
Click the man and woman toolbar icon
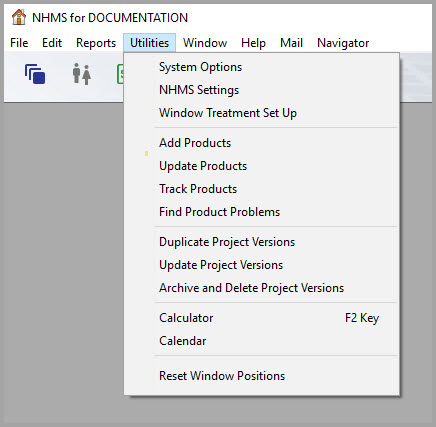[82, 74]
